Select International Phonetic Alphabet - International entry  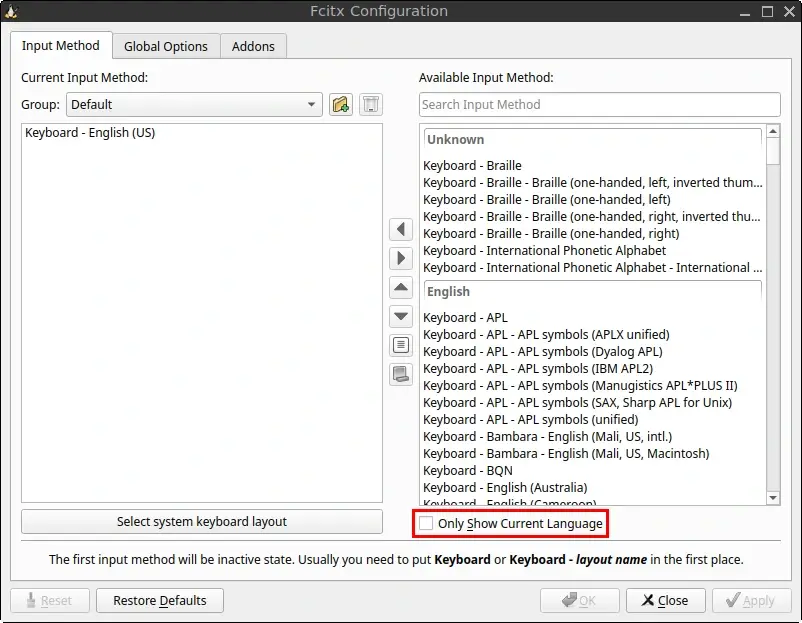pos(592,267)
